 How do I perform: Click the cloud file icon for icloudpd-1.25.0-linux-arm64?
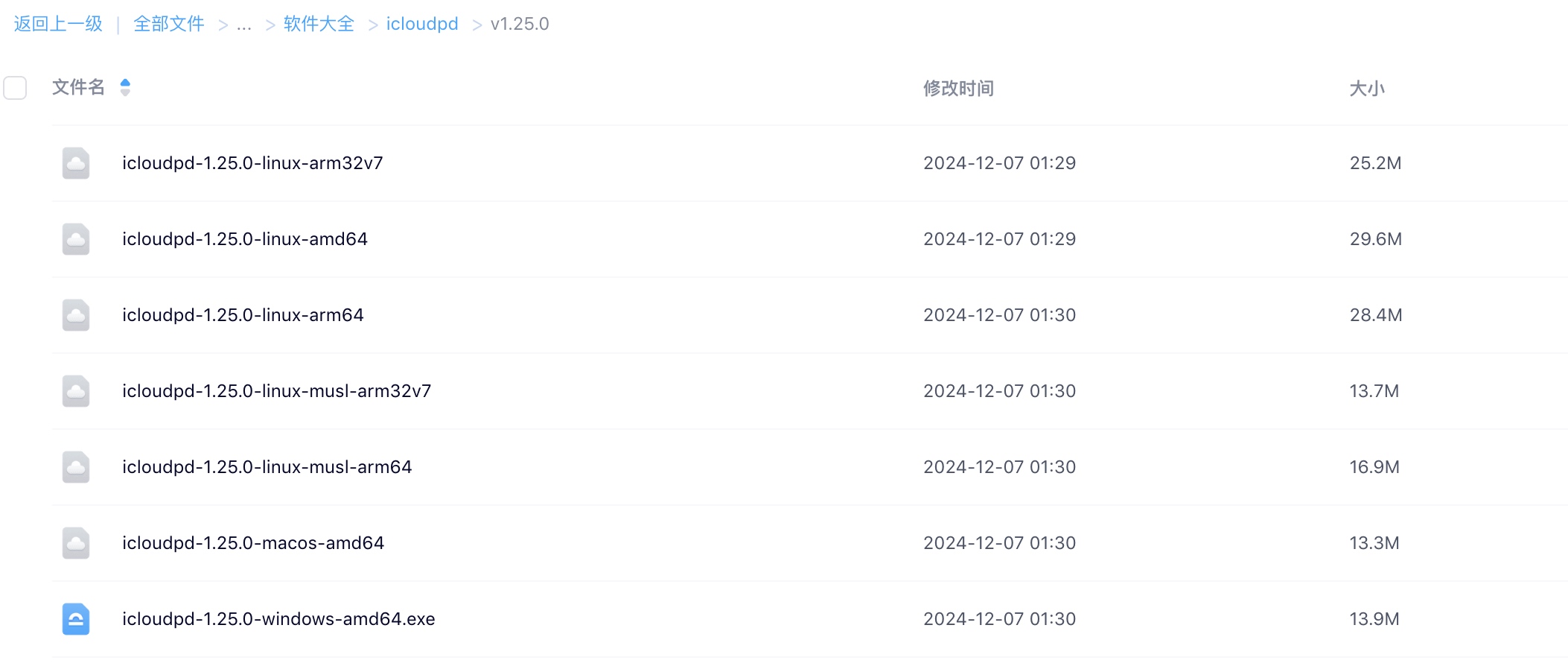76,315
